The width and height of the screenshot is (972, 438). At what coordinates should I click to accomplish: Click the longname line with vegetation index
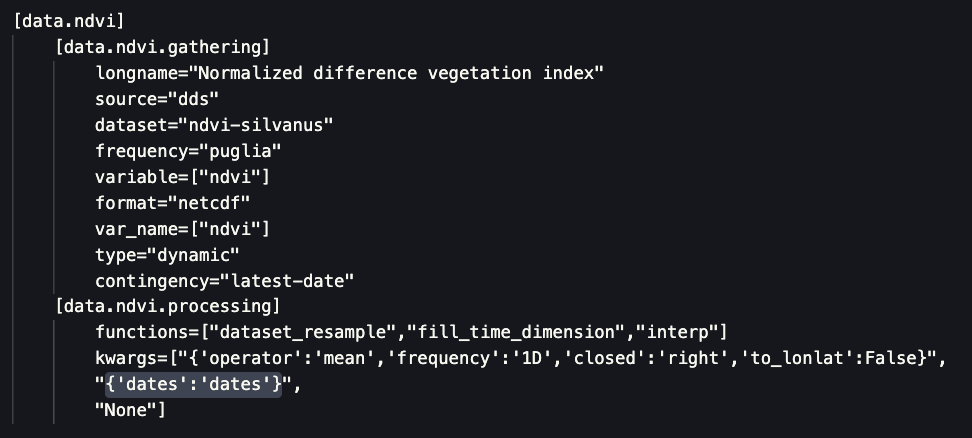[350, 73]
